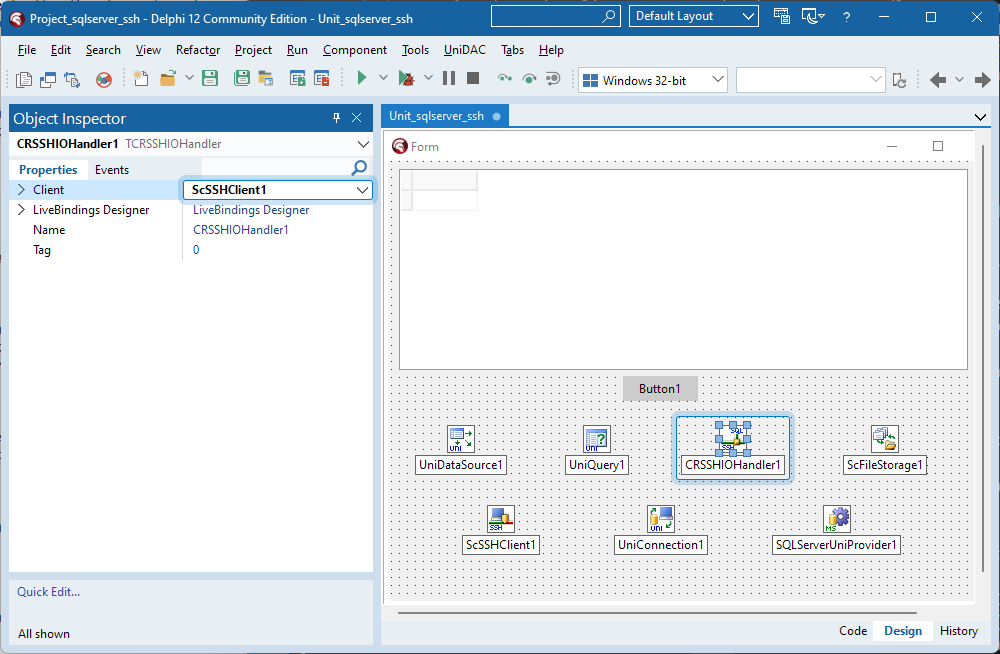Select the UniConnection1 component
1000x654 pixels.
coord(660,518)
